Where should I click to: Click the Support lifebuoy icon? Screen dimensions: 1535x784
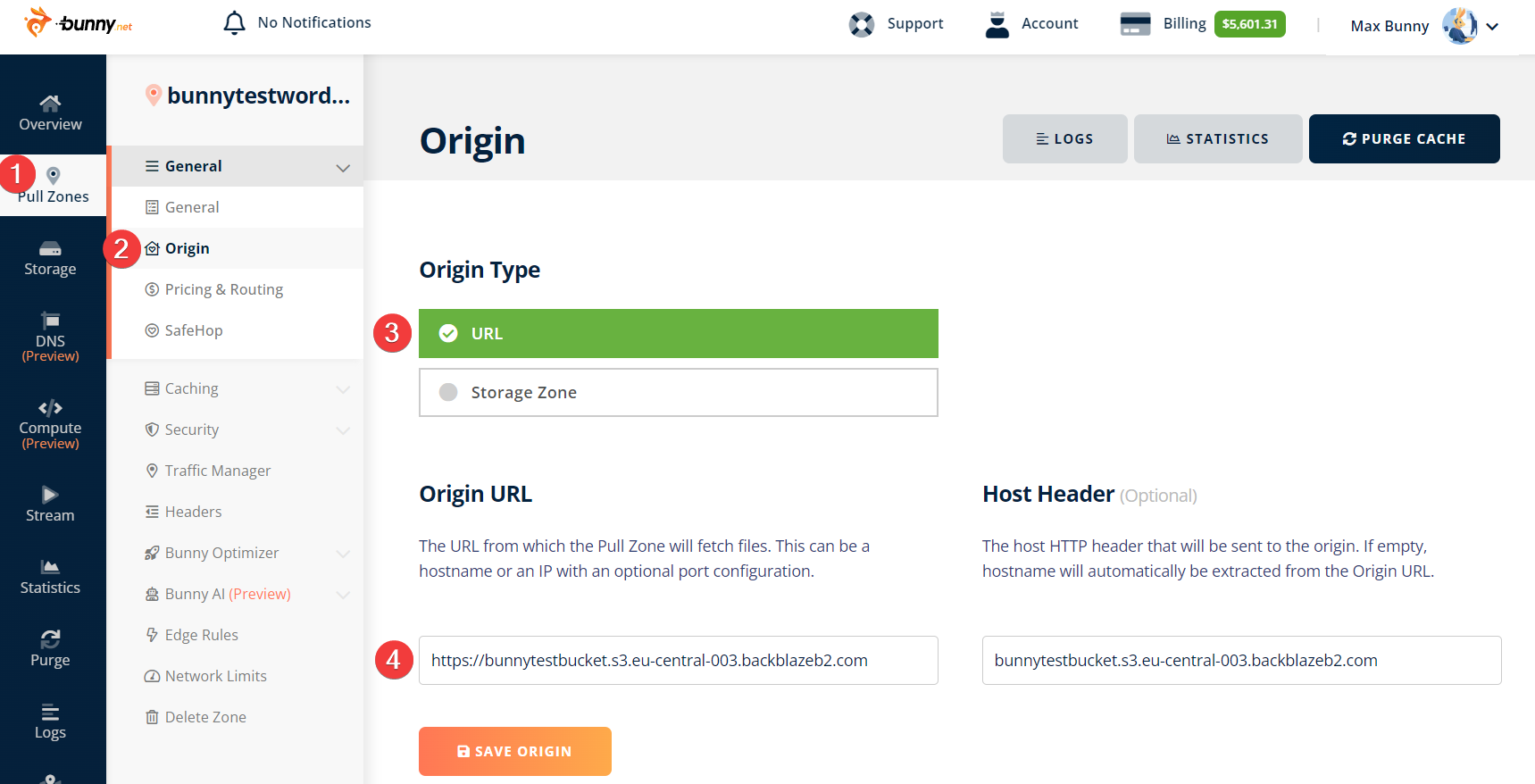pyautogui.click(x=862, y=24)
